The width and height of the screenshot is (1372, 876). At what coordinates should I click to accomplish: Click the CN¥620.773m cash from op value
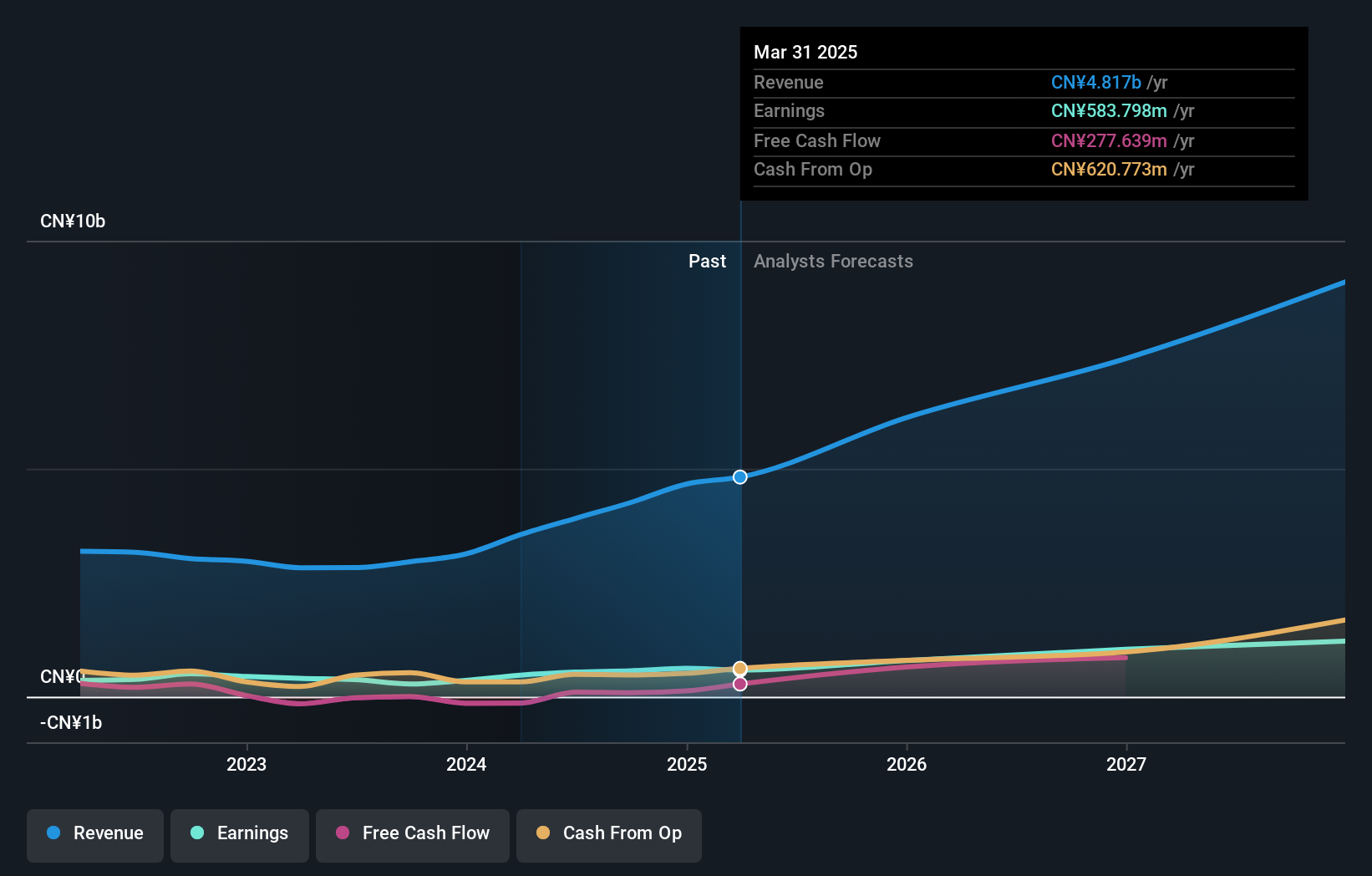coord(1109,169)
